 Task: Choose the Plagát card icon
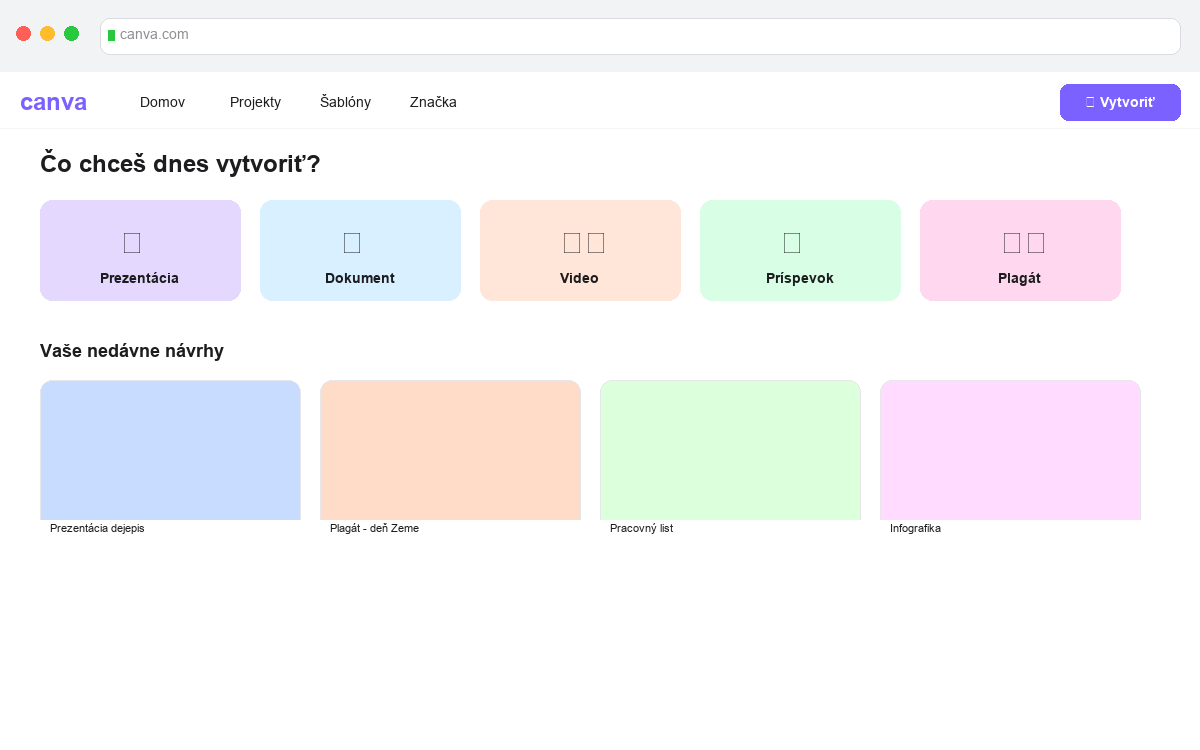pyautogui.click(x=1024, y=242)
